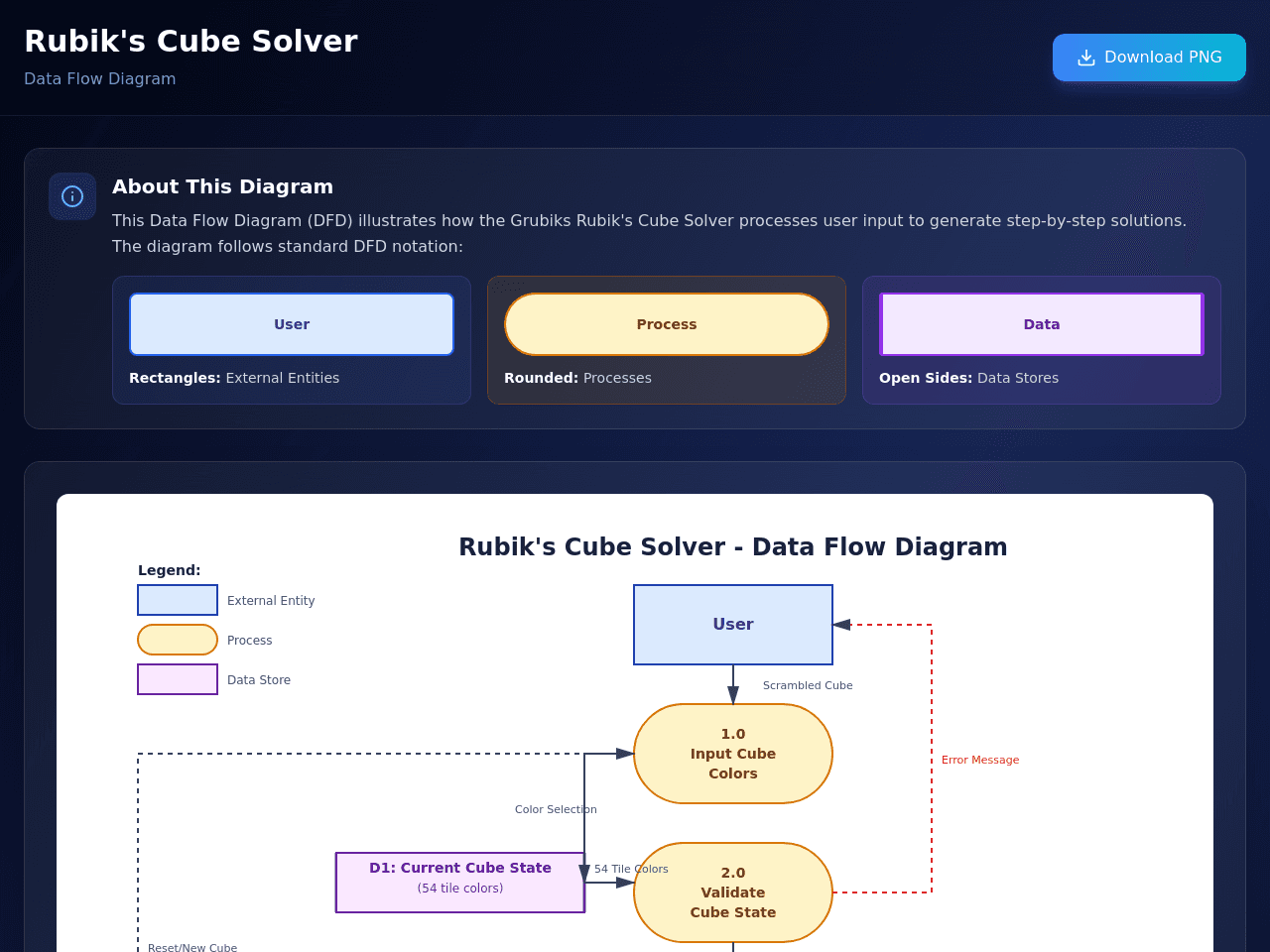This screenshot has height=952, width=1270.
Task: Click the "Reset/New Cube" flow label
Action: [x=192, y=947]
